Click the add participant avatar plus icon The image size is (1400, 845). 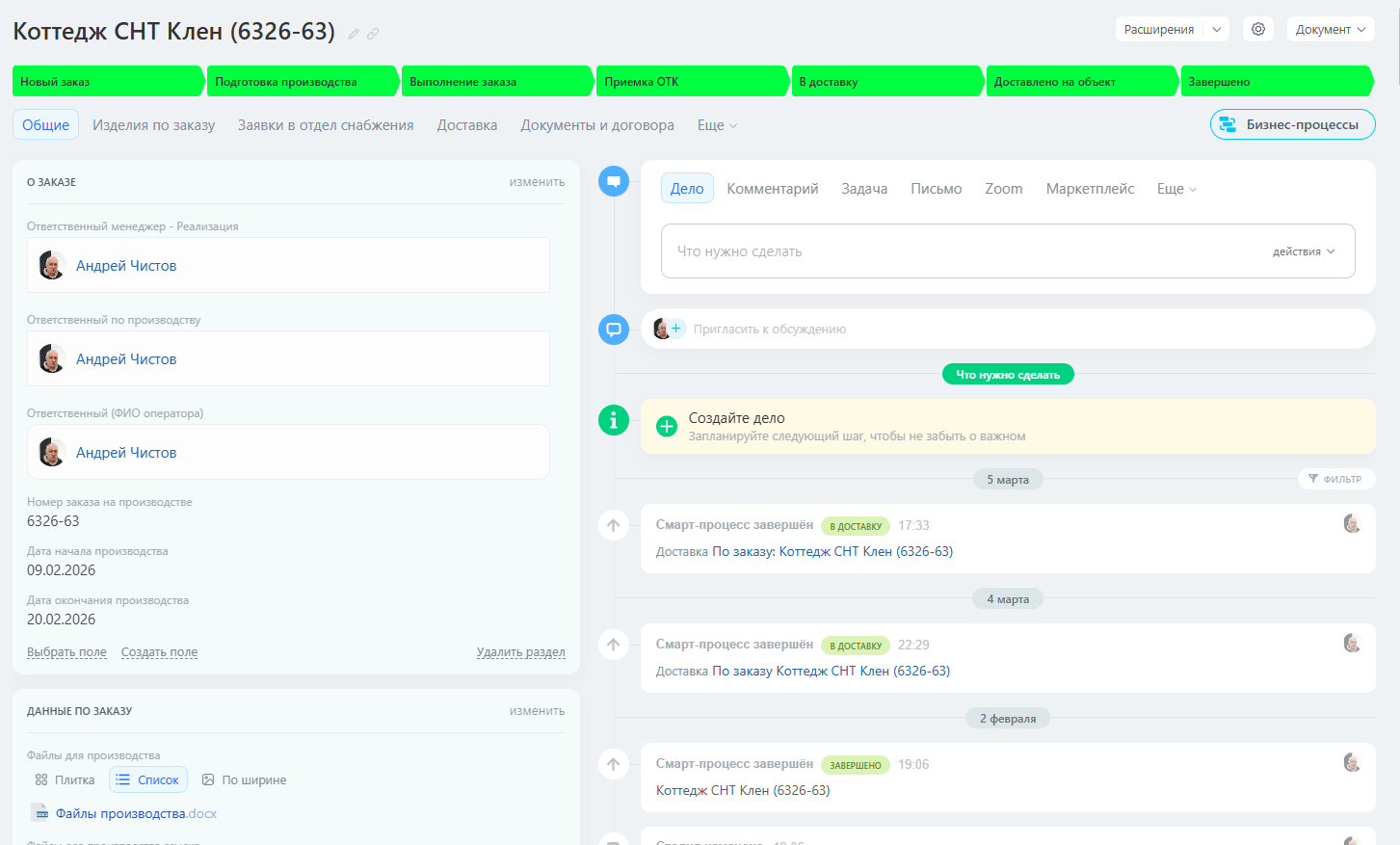pyautogui.click(x=675, y=329)
